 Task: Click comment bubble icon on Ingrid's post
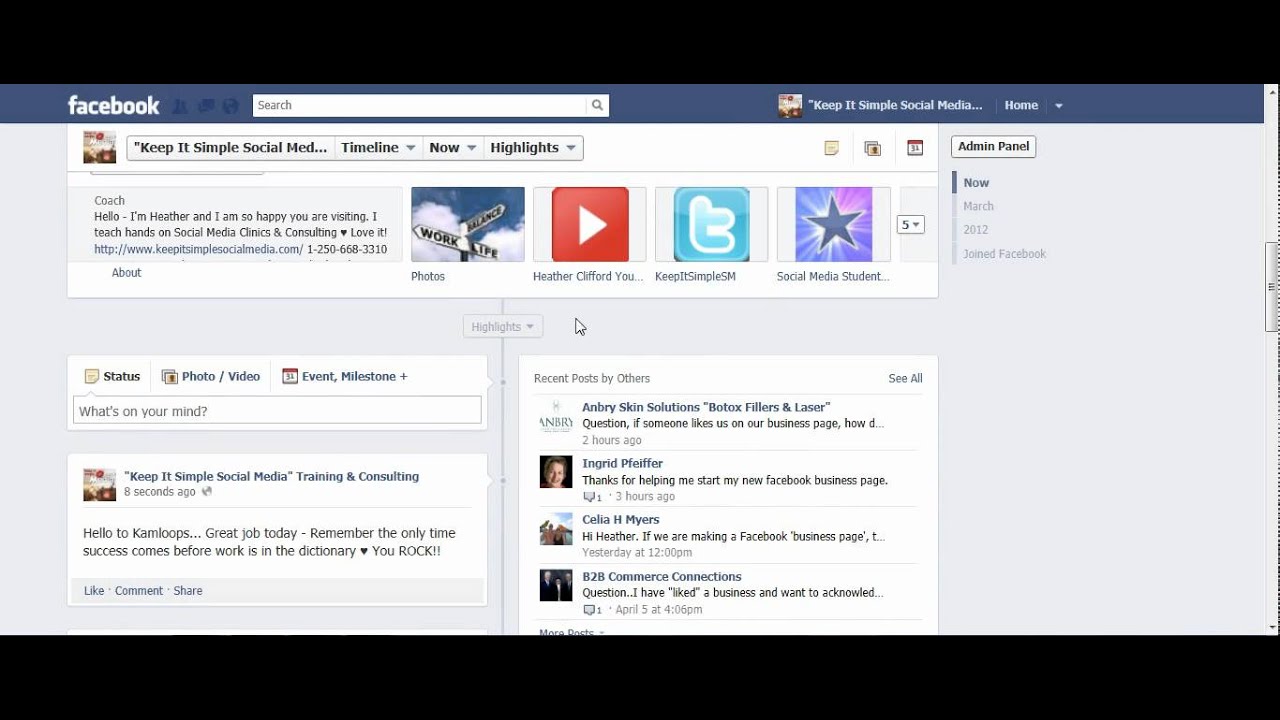[590, 497]
